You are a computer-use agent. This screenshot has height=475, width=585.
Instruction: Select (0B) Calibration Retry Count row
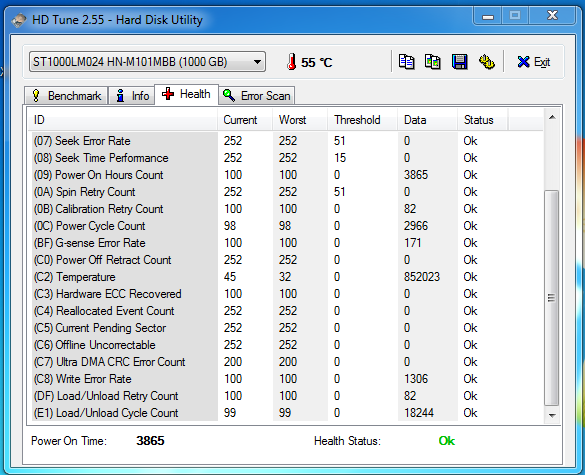pyautogui.click(x=286, y=209)
